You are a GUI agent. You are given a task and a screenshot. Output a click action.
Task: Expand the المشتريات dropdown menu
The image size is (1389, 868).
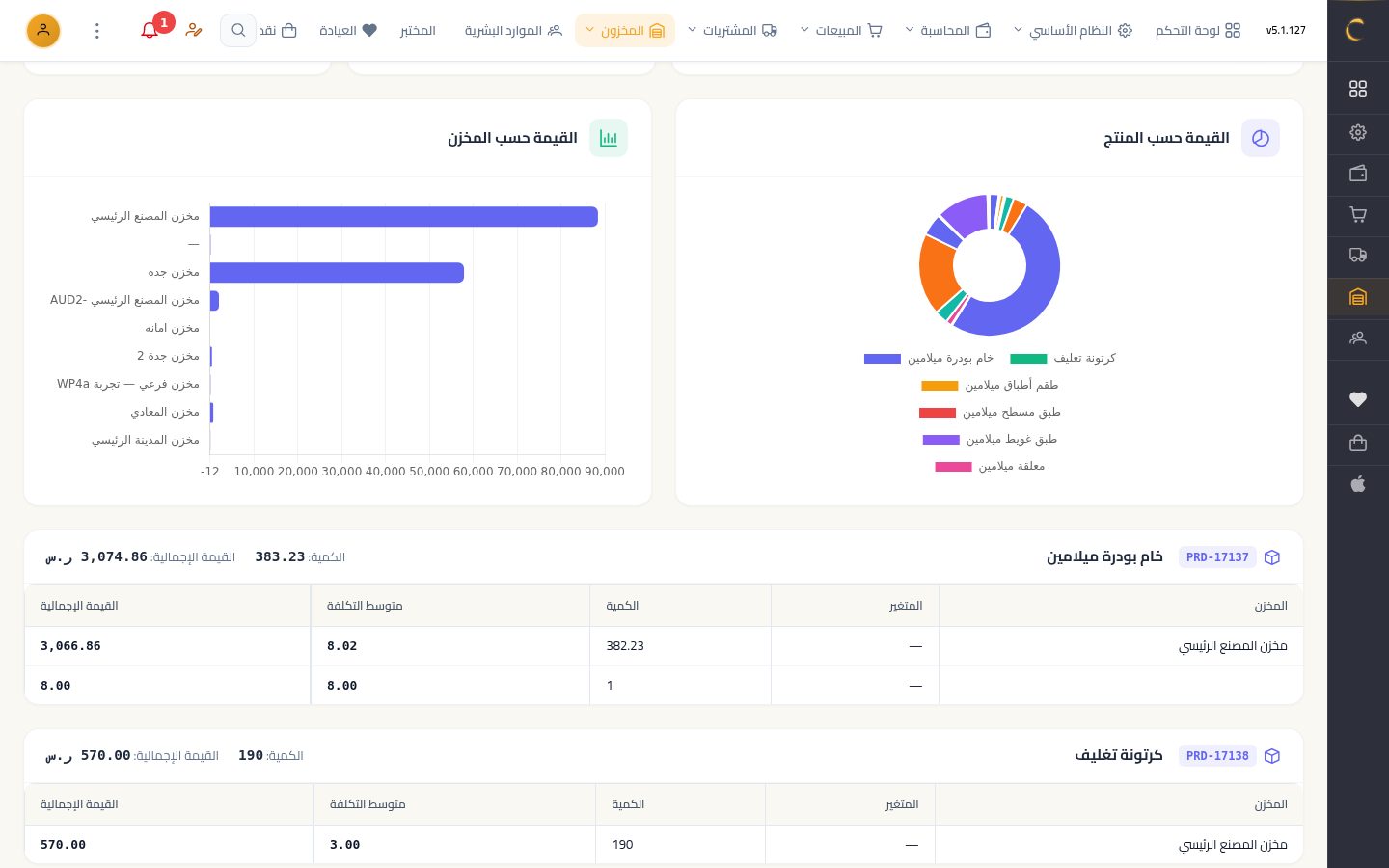coord(732,31)
